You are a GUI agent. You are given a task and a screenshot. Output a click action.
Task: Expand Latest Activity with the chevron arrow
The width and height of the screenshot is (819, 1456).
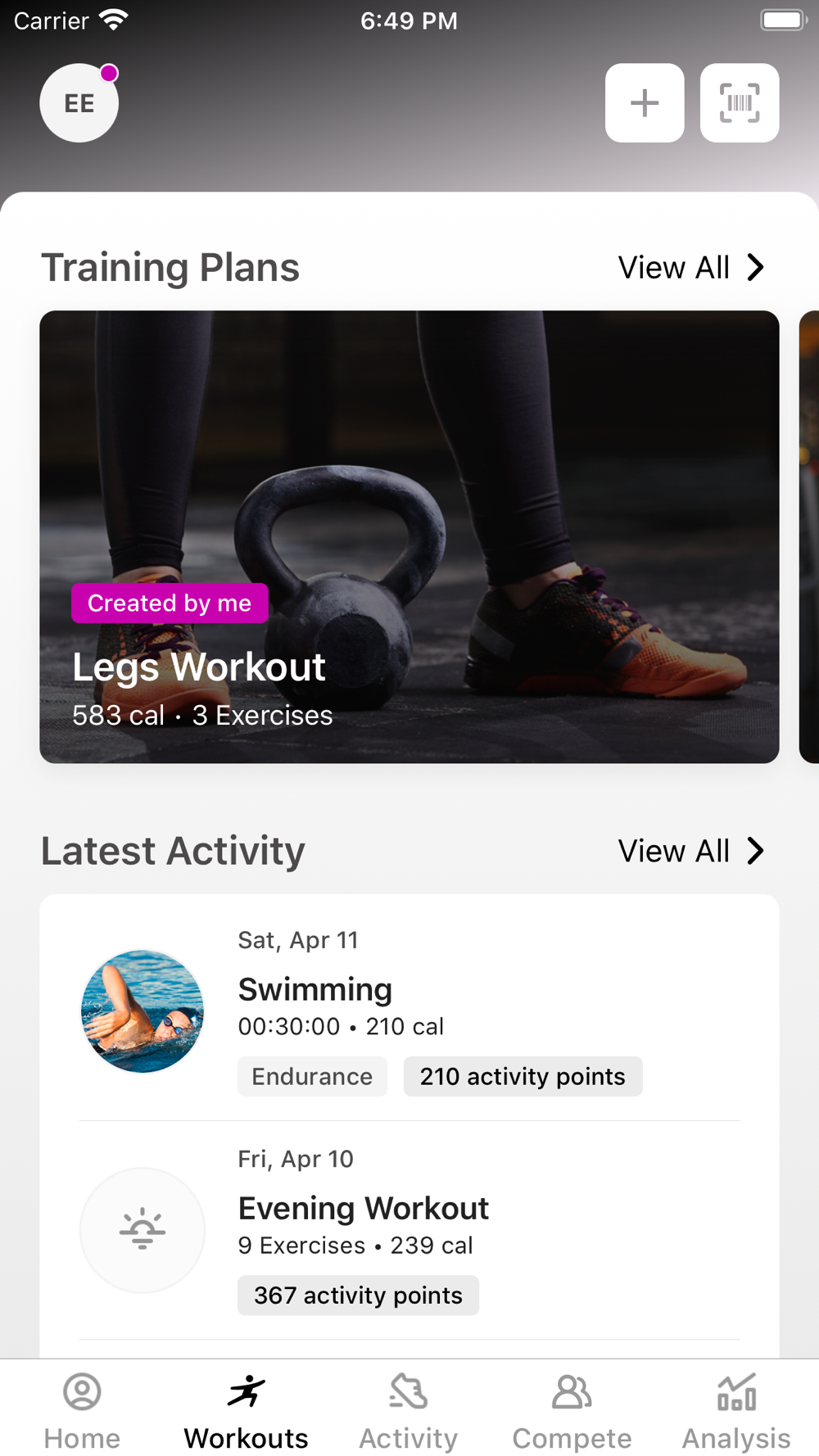tap(756, 851)
